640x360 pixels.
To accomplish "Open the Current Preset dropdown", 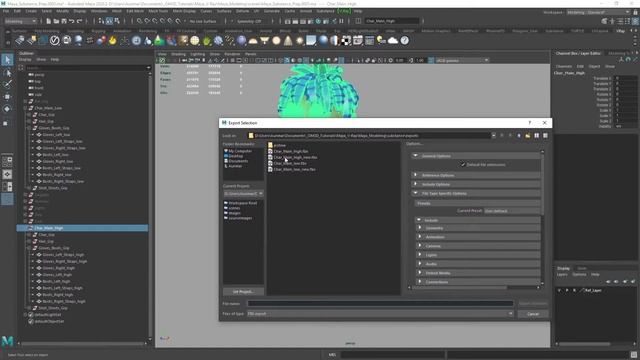I will coord(512,211).
